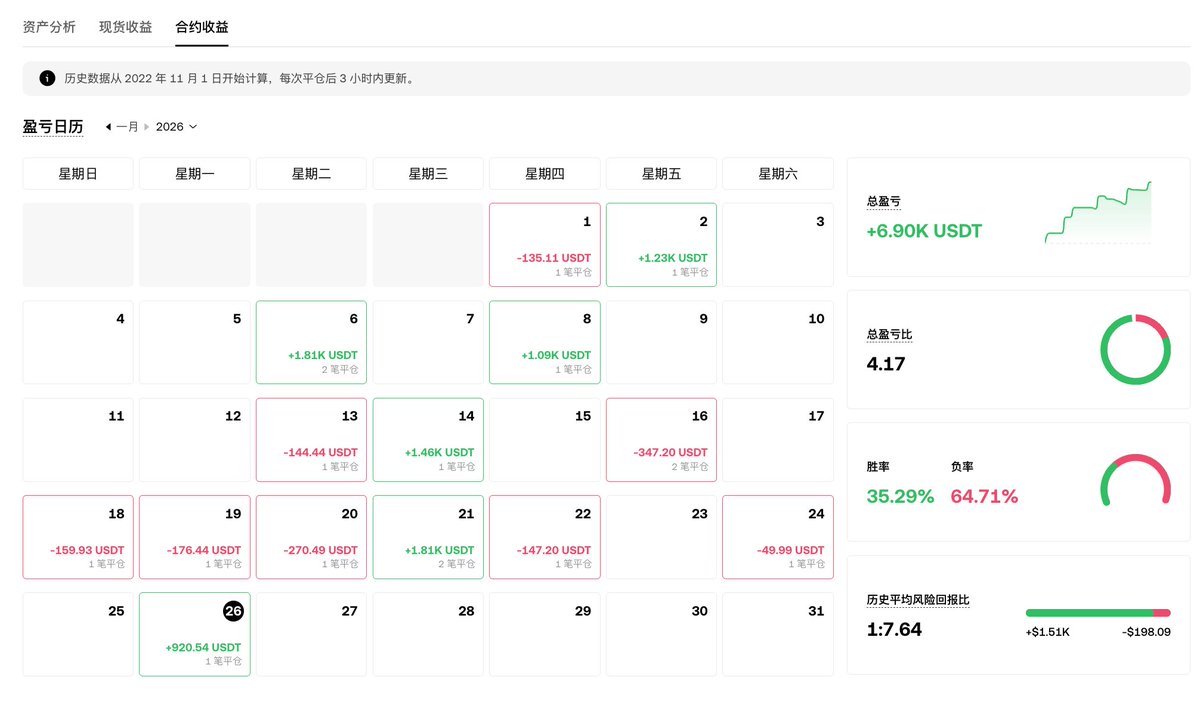Image resolution: width=1200 pixels, height=711 pixels.
Task: Select January 21 cell showing +1.81K USDT
Action: point(428,537)
